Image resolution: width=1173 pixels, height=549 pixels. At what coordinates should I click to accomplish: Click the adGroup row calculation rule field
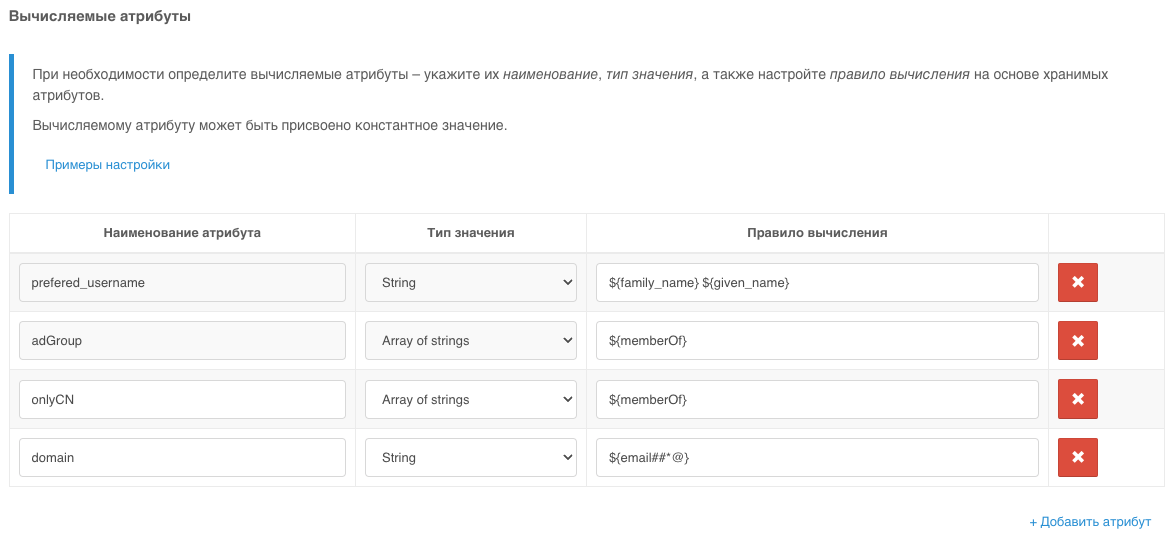point(817,340)
